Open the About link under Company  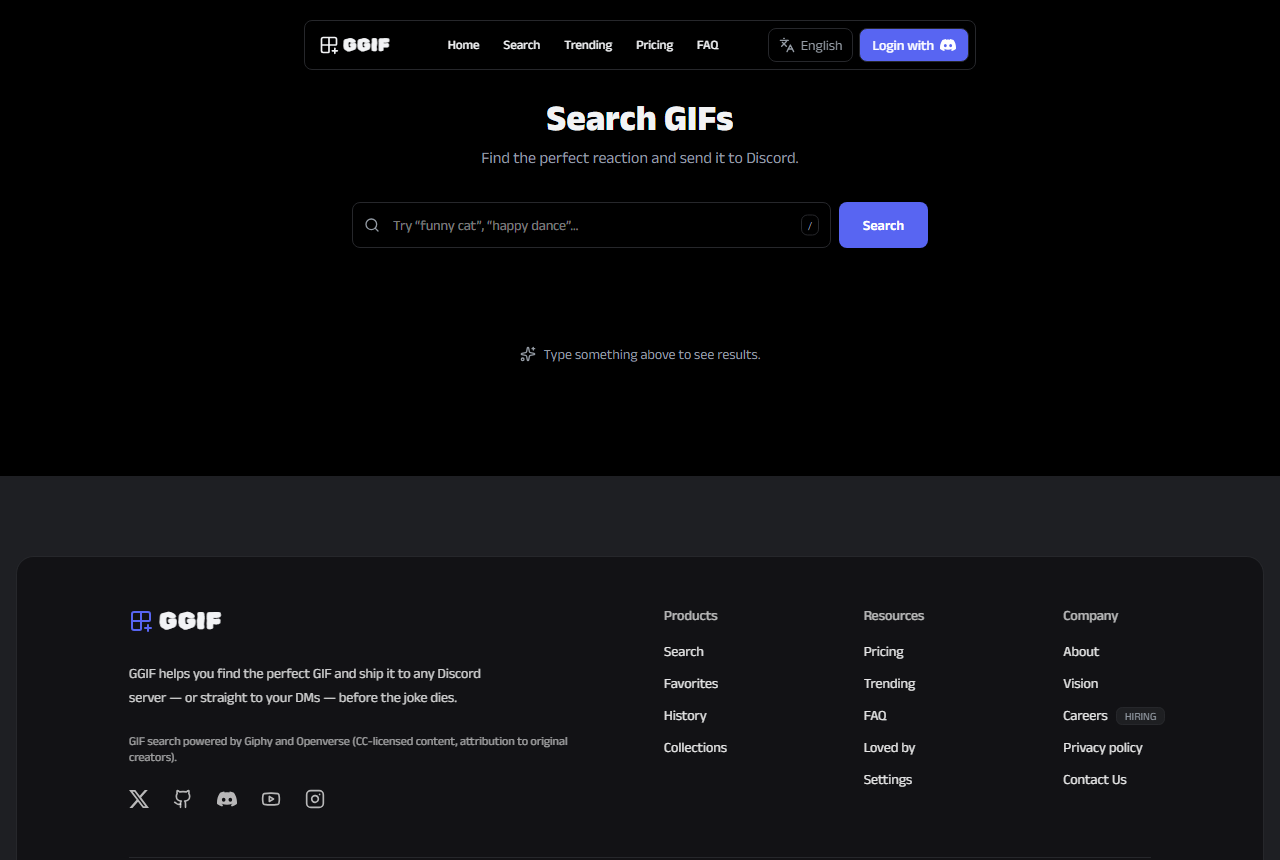1081,652
